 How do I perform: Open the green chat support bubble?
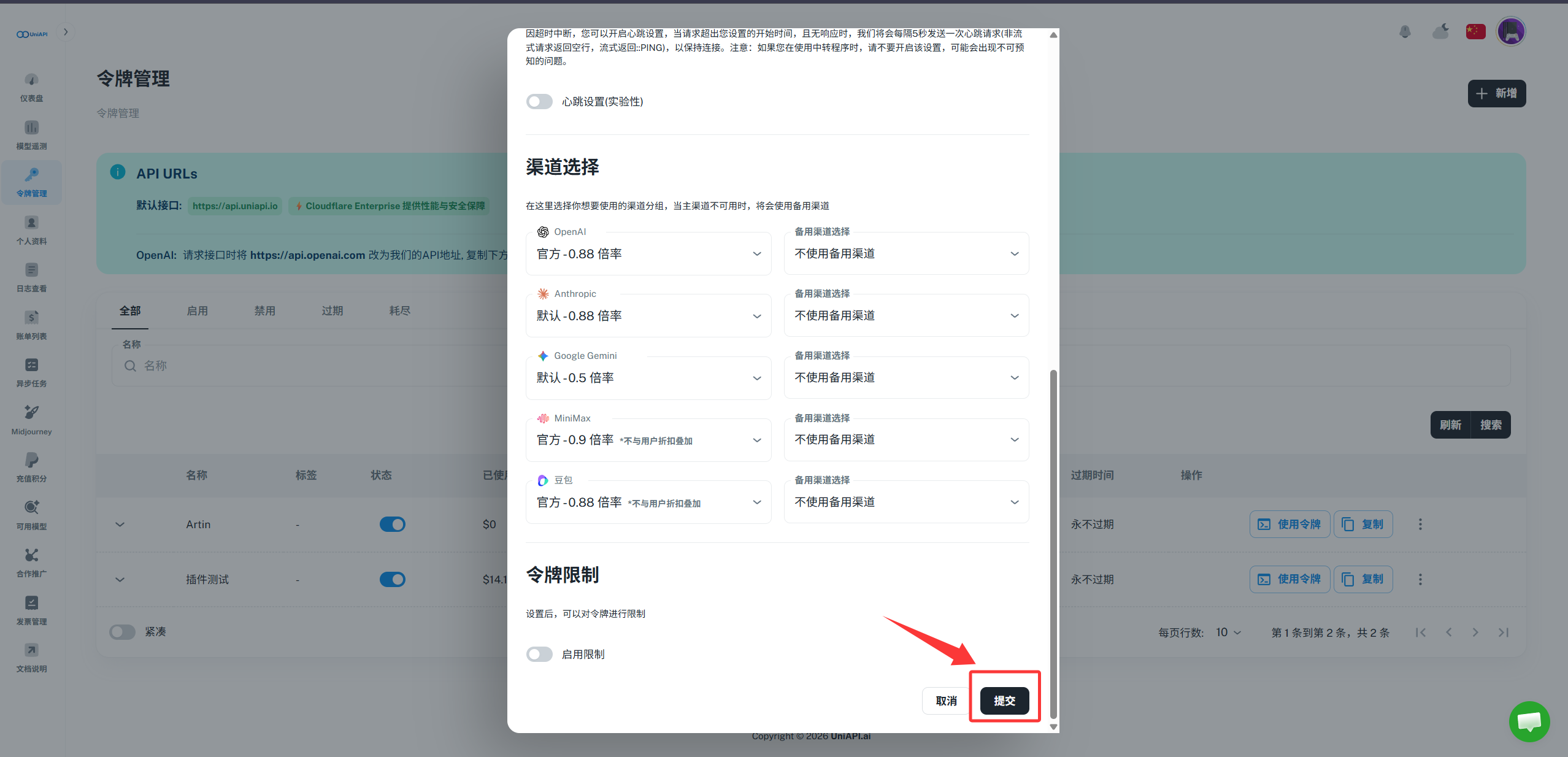[1529, 721]
